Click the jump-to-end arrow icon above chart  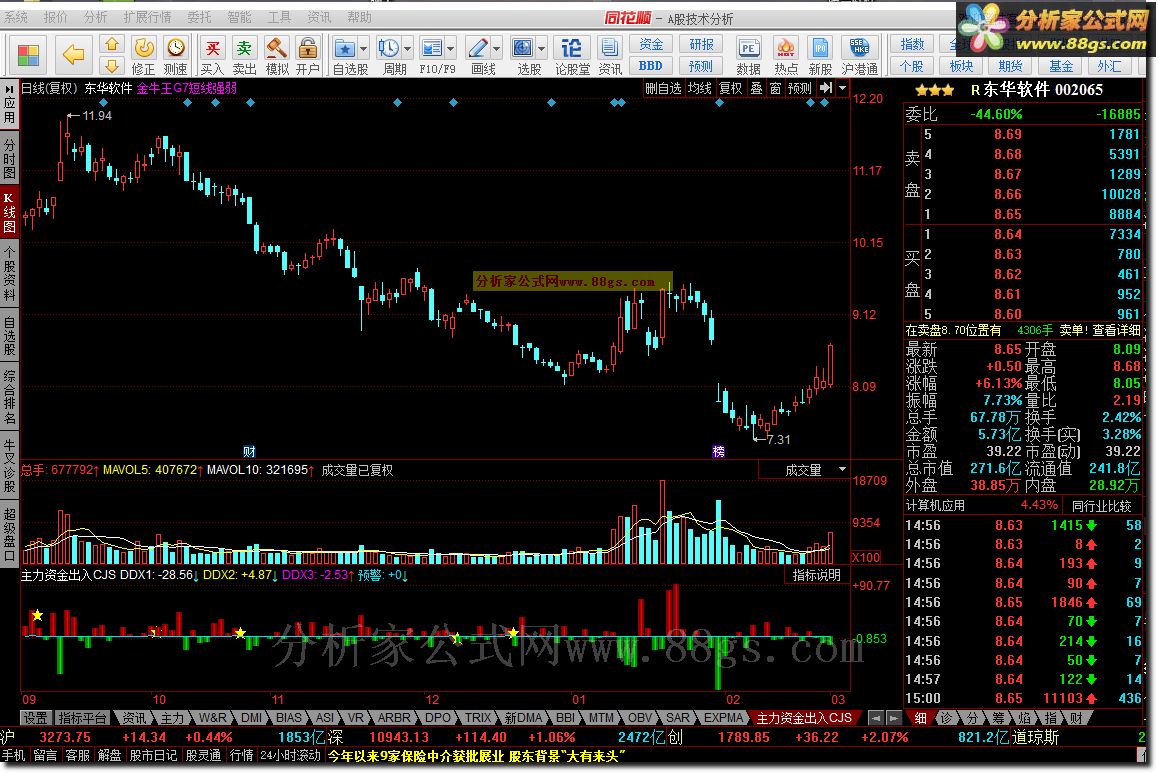(826, 88)
